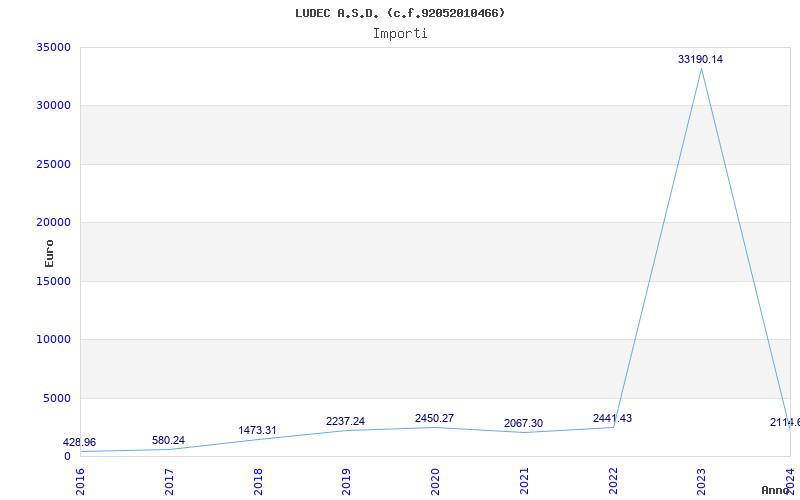
Task: Click the 35000 y-axis tick label
Action: pyautogui.click(x=53, y=47)
